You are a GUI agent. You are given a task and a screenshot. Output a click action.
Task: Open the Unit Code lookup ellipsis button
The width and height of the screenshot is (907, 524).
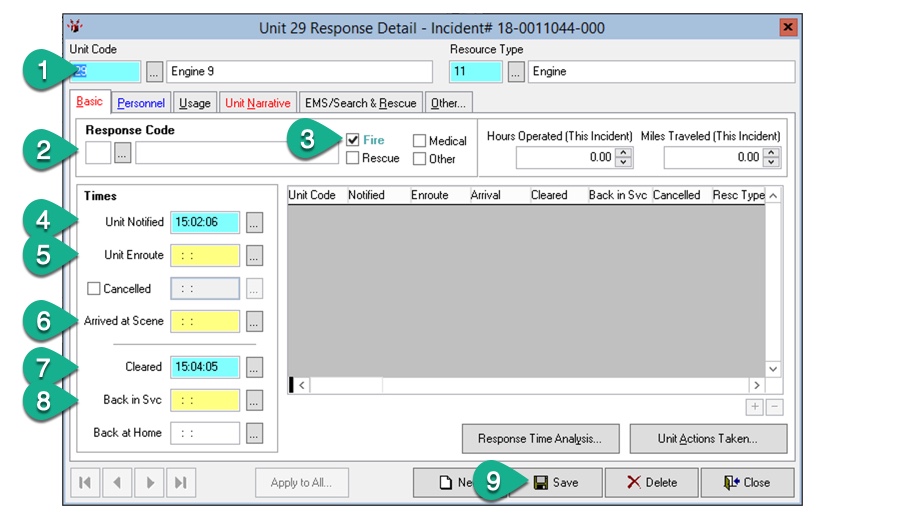[x=154, y=72]
